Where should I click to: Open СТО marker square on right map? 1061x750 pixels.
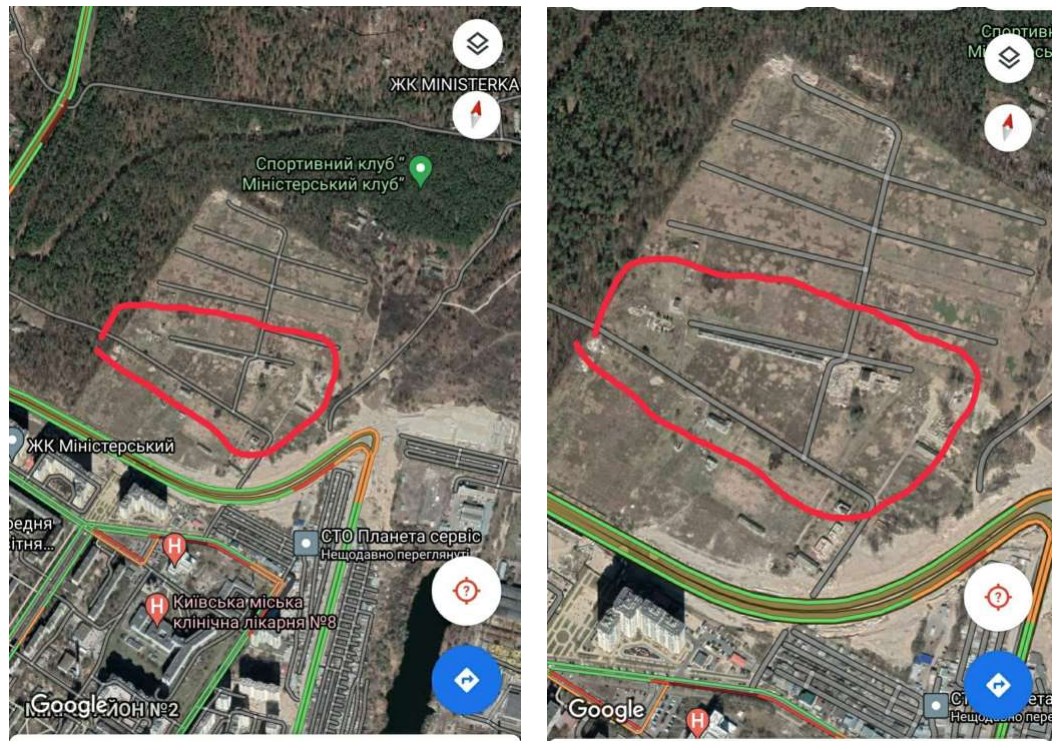(936, 705)
